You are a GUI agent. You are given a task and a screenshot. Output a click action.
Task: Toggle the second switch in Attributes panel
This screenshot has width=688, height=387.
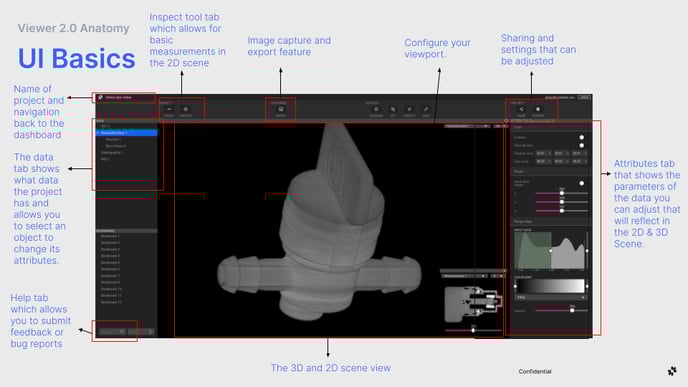tap(581, 145)
